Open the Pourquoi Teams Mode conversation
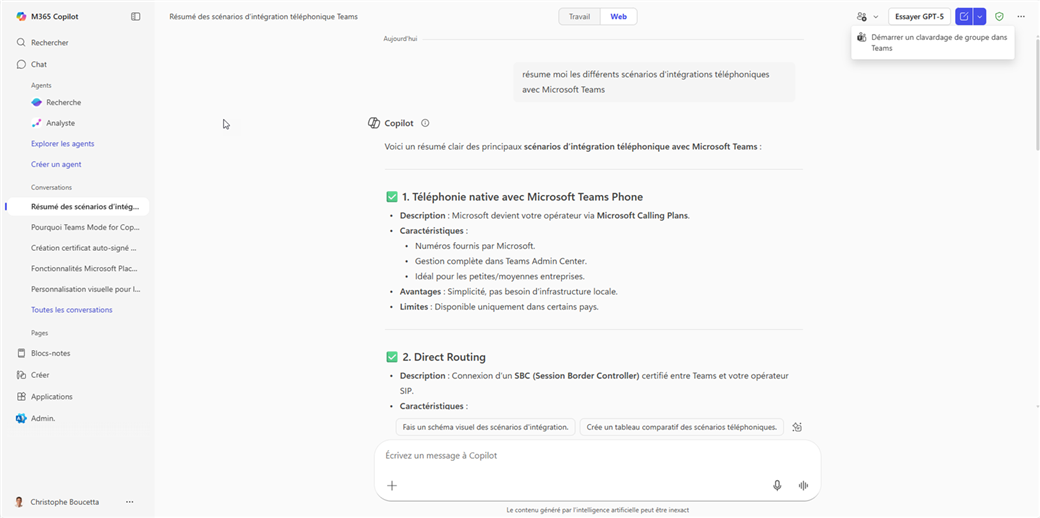 point(84,227)
